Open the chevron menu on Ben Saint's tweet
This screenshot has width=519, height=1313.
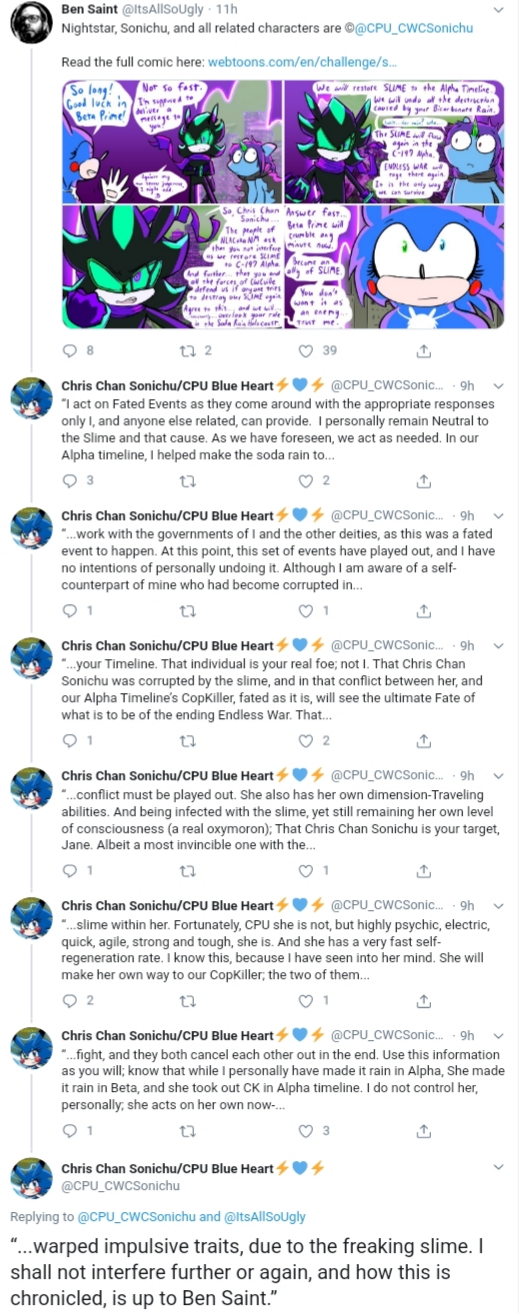tap(500, 10)
